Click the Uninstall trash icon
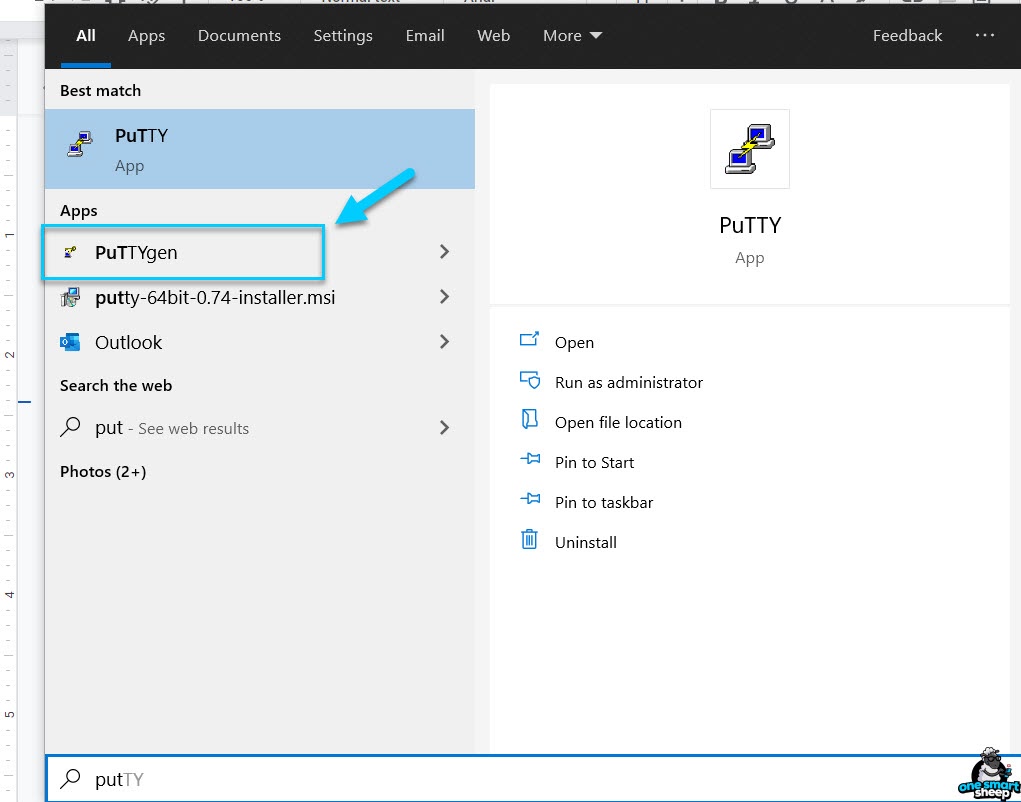Screen dimensions: 1021x802 tap(529, 539)
